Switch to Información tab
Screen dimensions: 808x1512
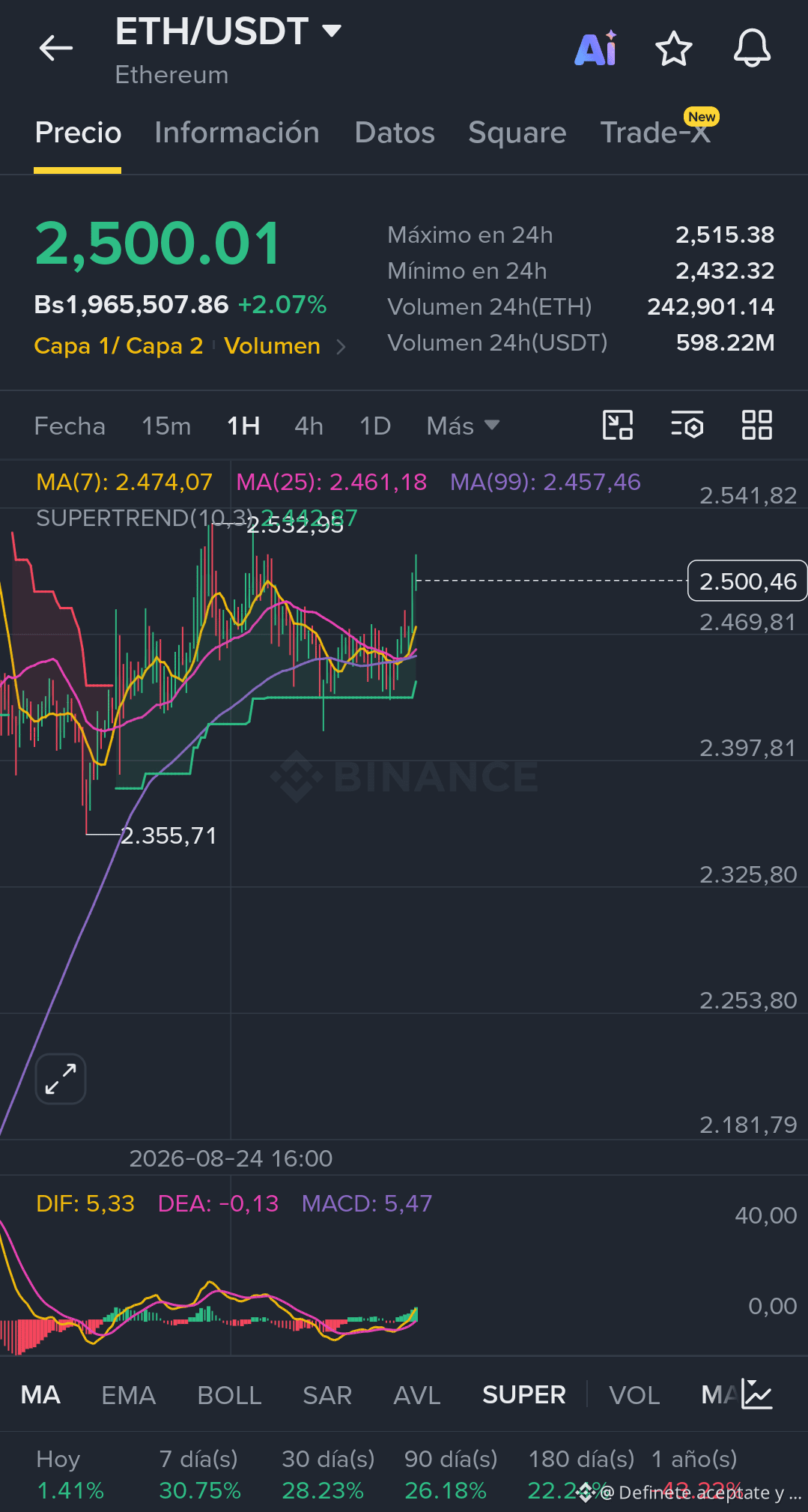click(237, 133)
